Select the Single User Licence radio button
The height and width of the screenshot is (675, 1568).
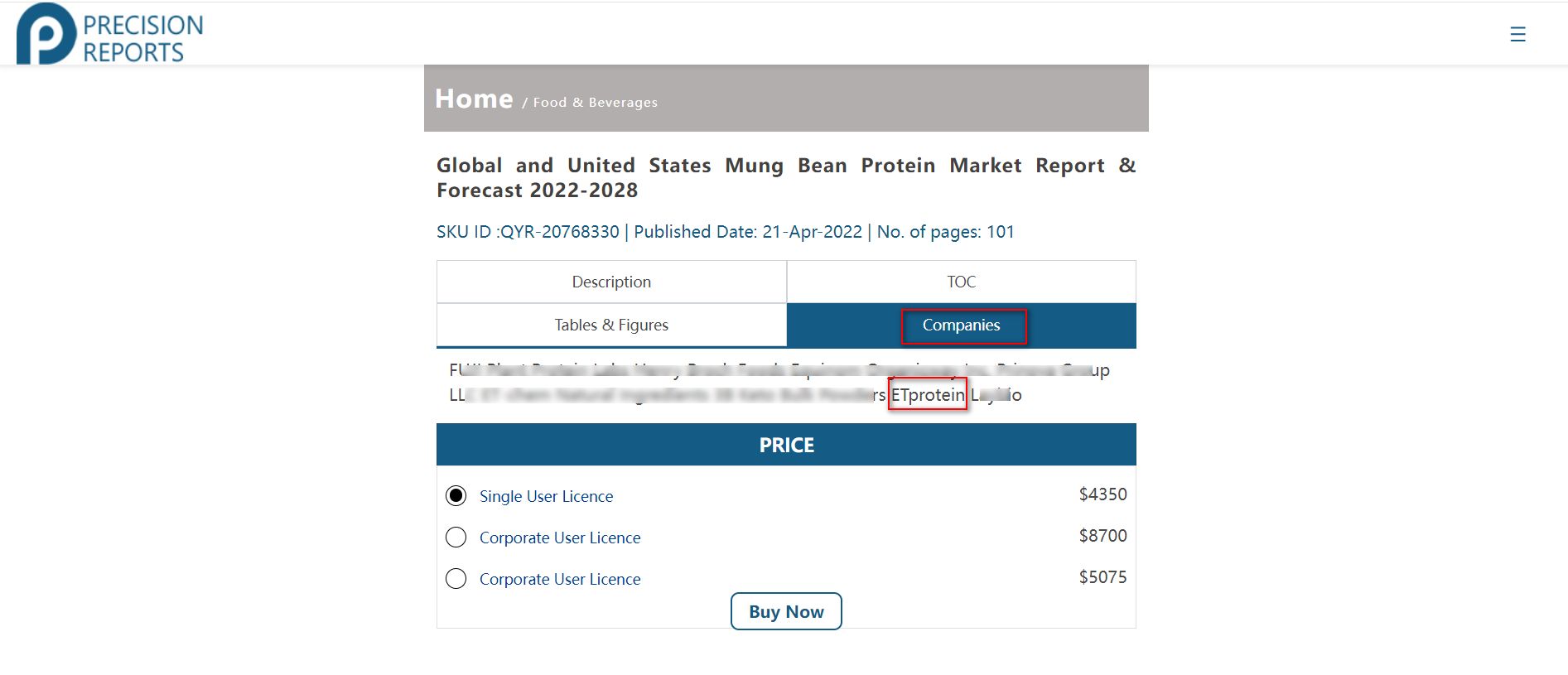pyautogui.click(x=456, y=495)
